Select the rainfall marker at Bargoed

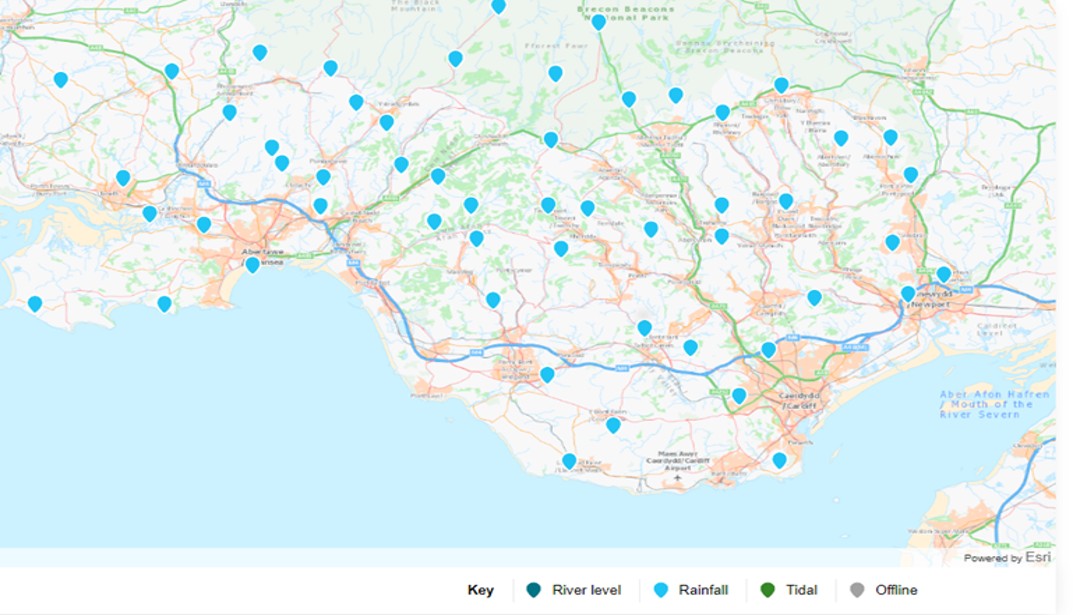(x=786, y=201)
